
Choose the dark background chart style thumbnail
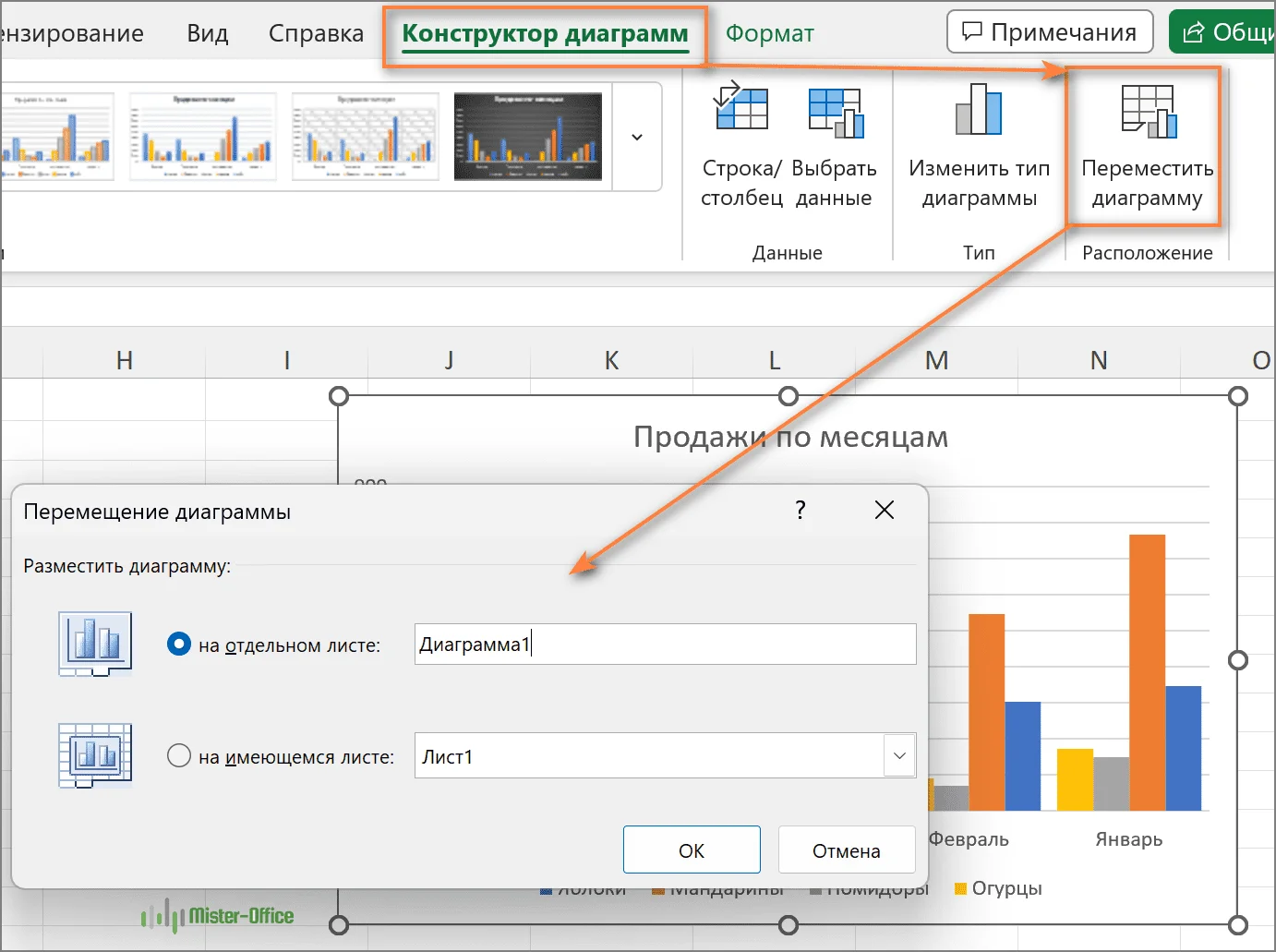click(x=528, y=137)
